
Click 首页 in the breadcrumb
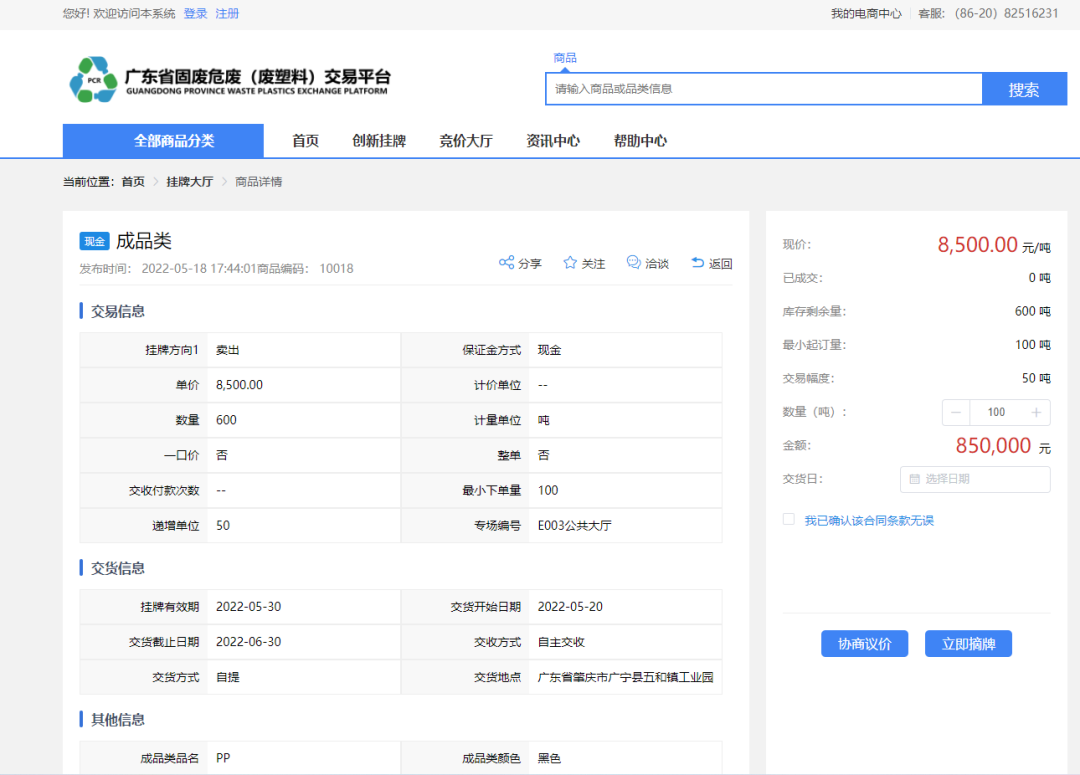133,182
